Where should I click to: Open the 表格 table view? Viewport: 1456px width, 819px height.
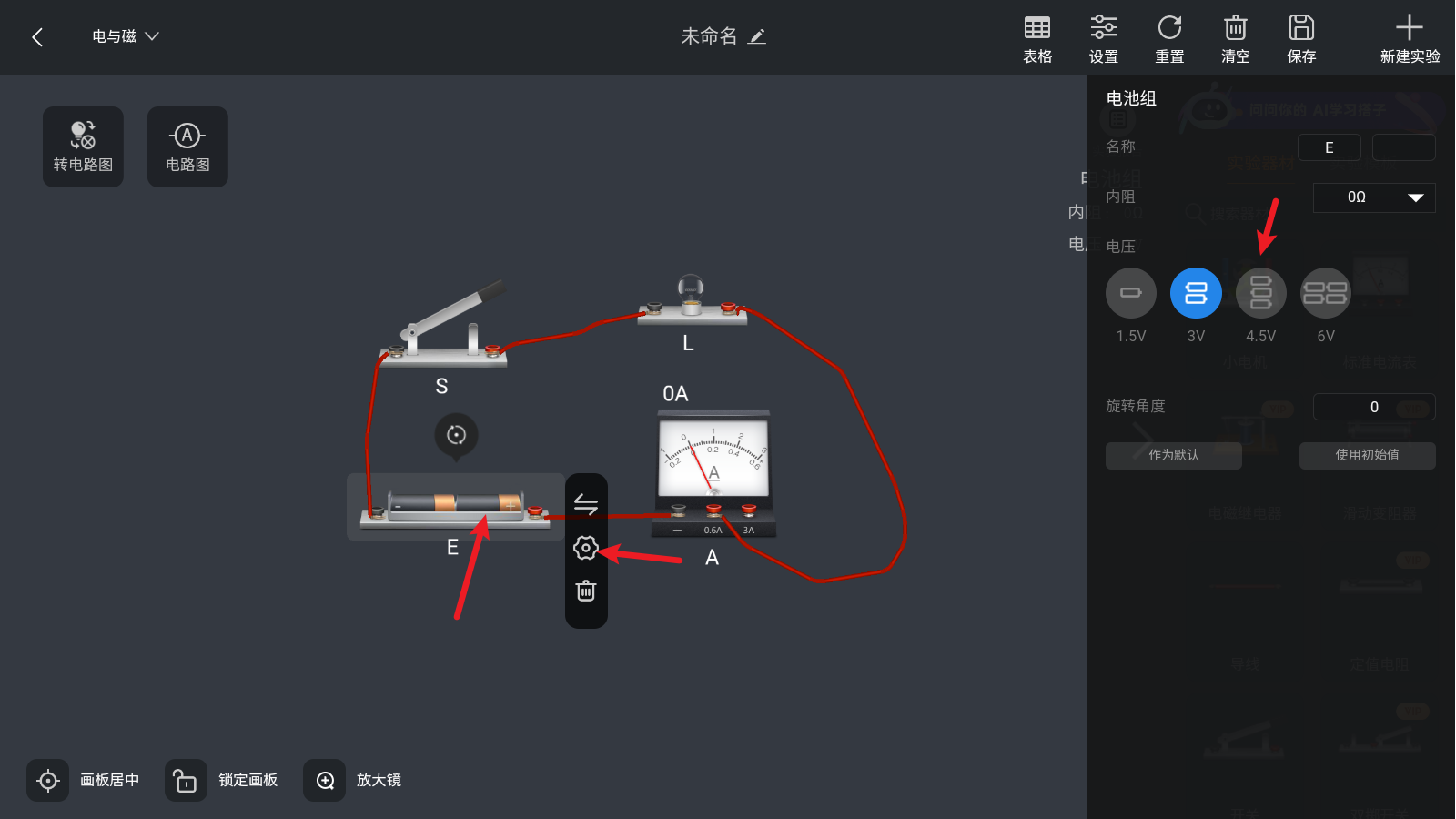click(x=1036, y=39)
